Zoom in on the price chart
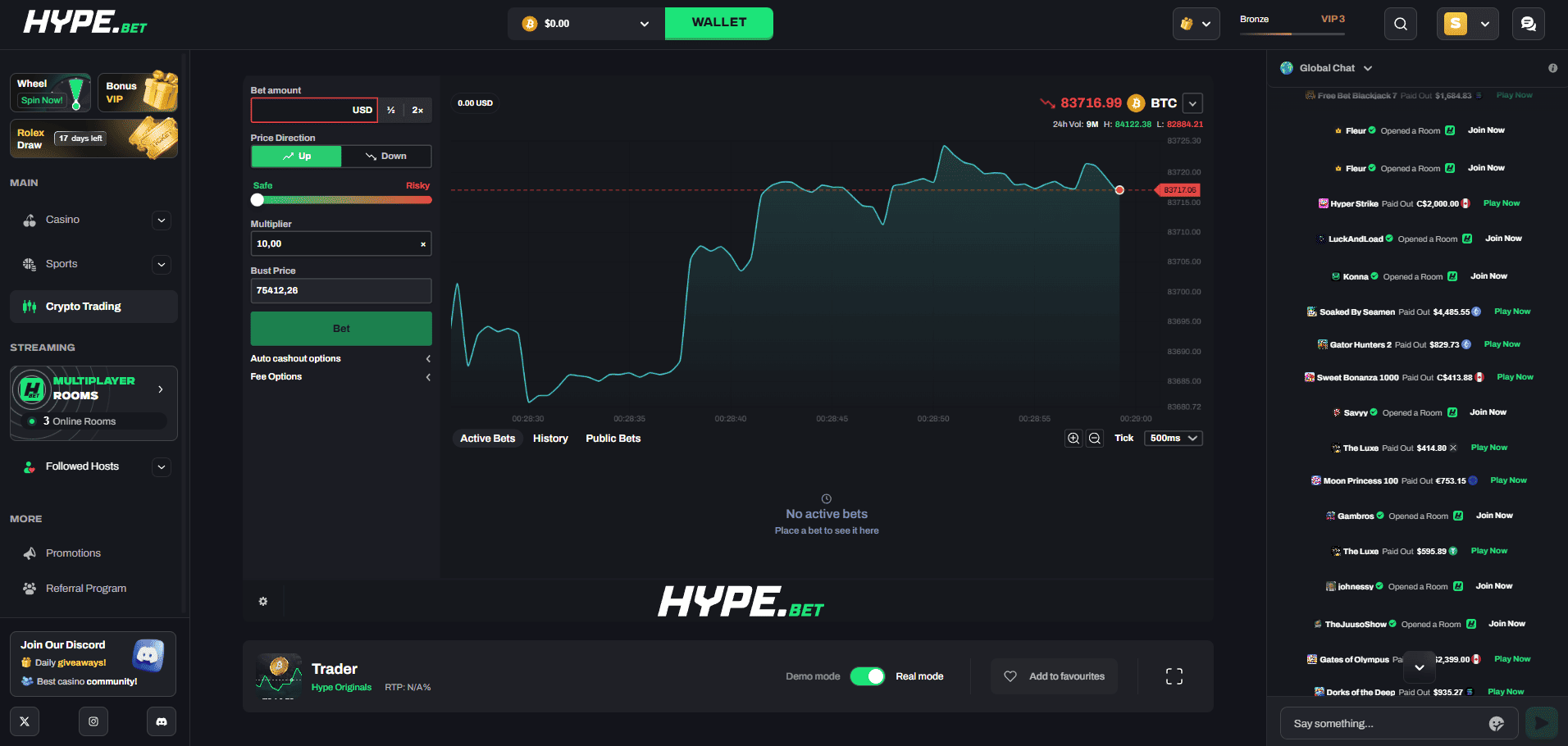1568x746 pixels. click(1073, 439)
